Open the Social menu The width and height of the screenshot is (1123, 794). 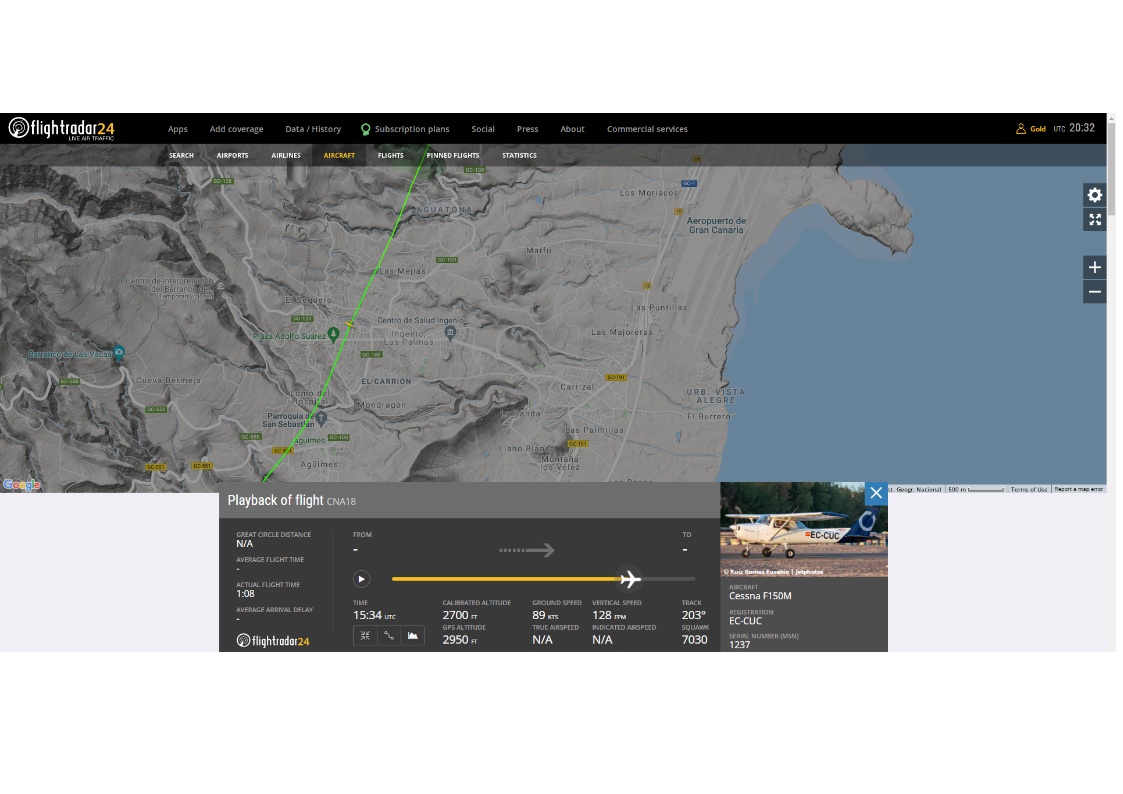(x=483, y=129)
